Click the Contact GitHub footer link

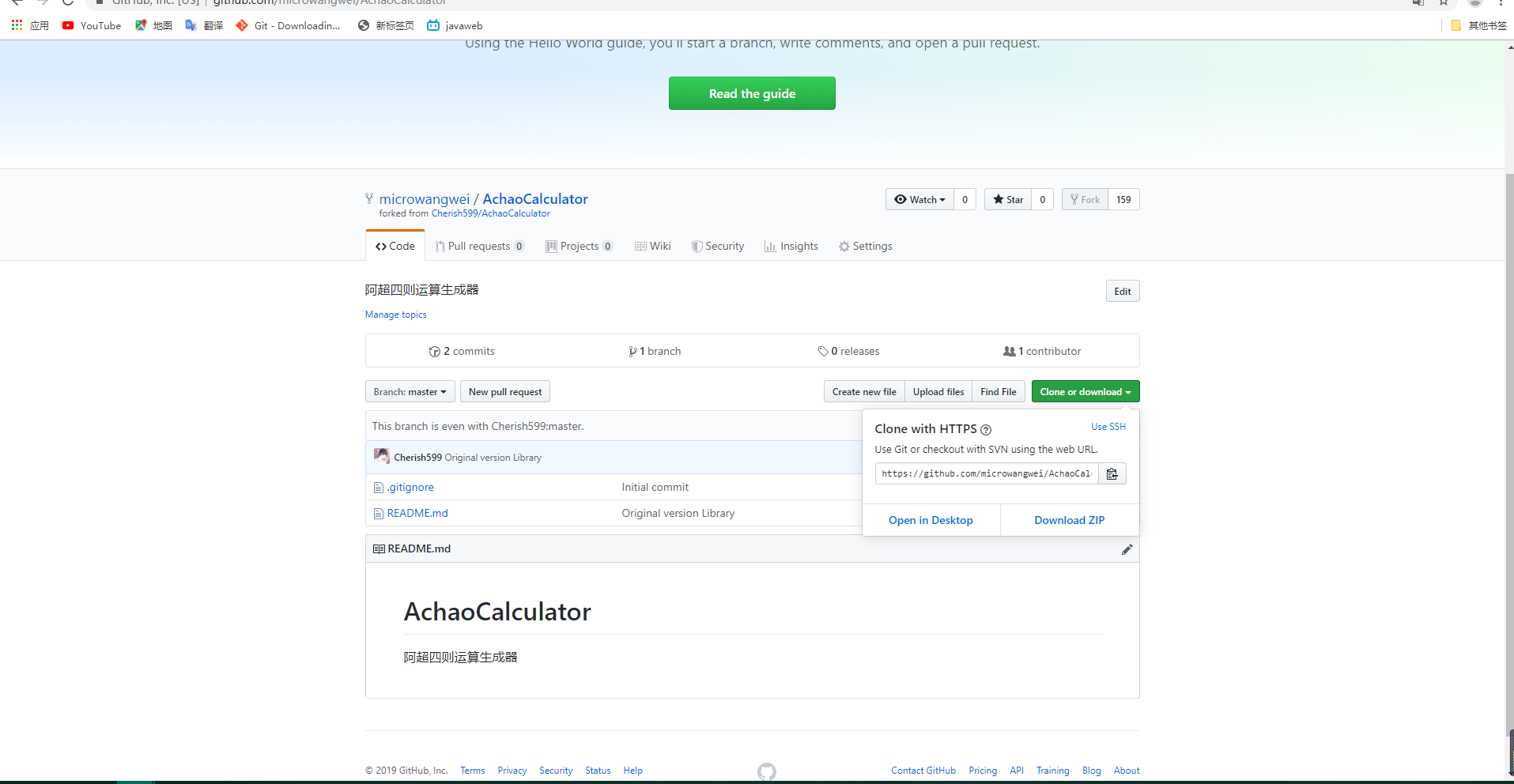coord(923,771)
